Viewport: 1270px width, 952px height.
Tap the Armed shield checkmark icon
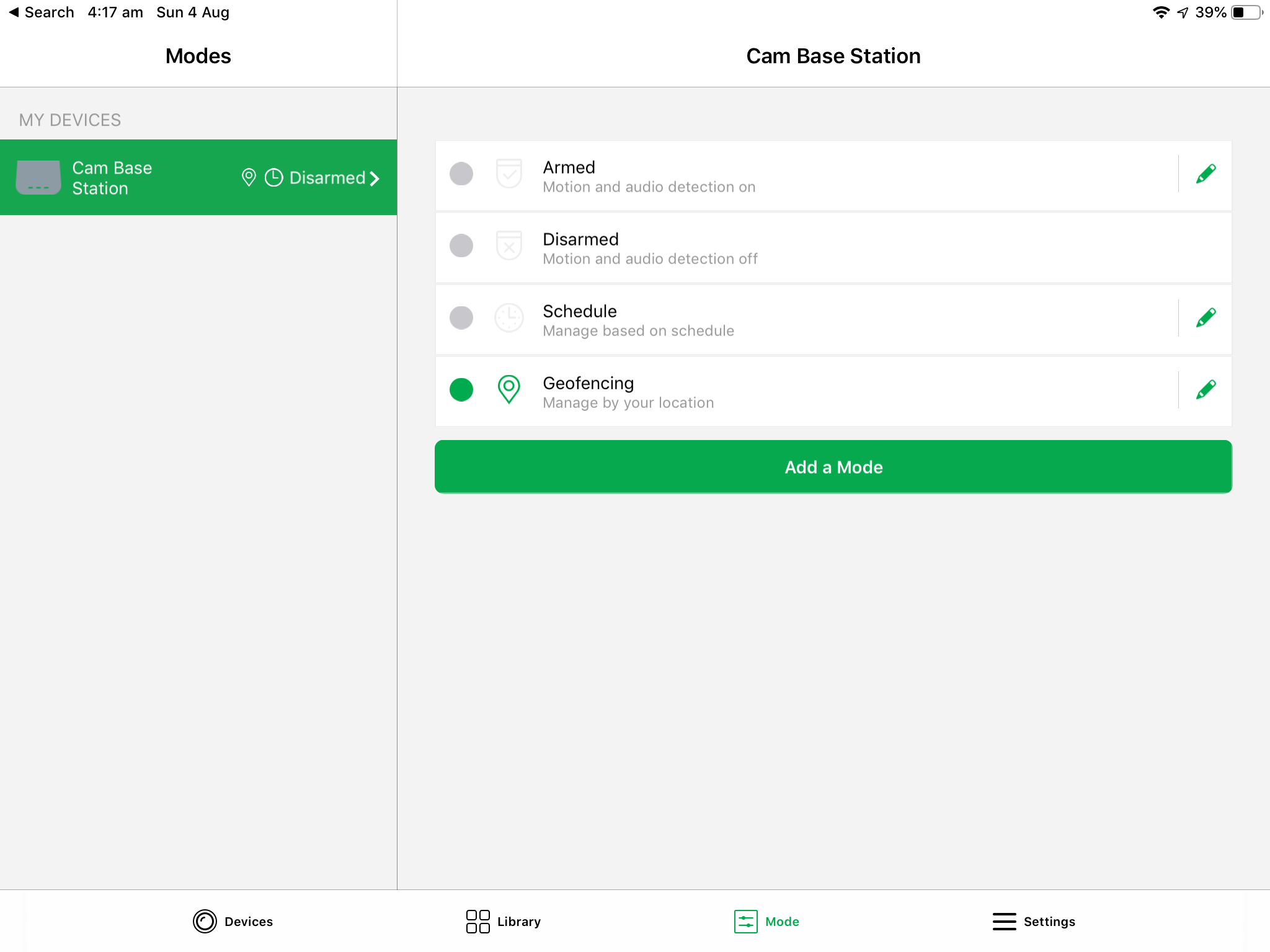pyautogui.click(x=508, y=174)
